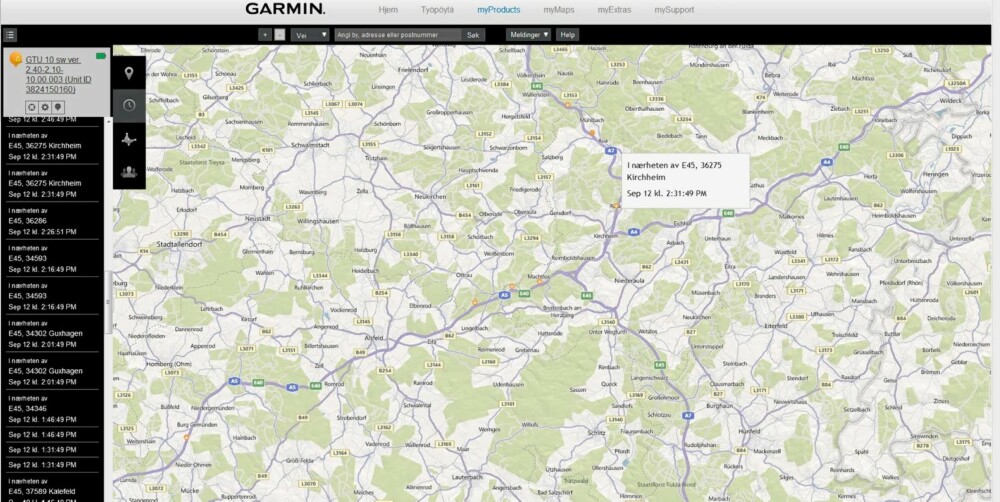Viewport: 1000px width, 502px height.
Task: Select orange track point near Wallenstein
Action: pyautogui.click(x=567, y=104)
